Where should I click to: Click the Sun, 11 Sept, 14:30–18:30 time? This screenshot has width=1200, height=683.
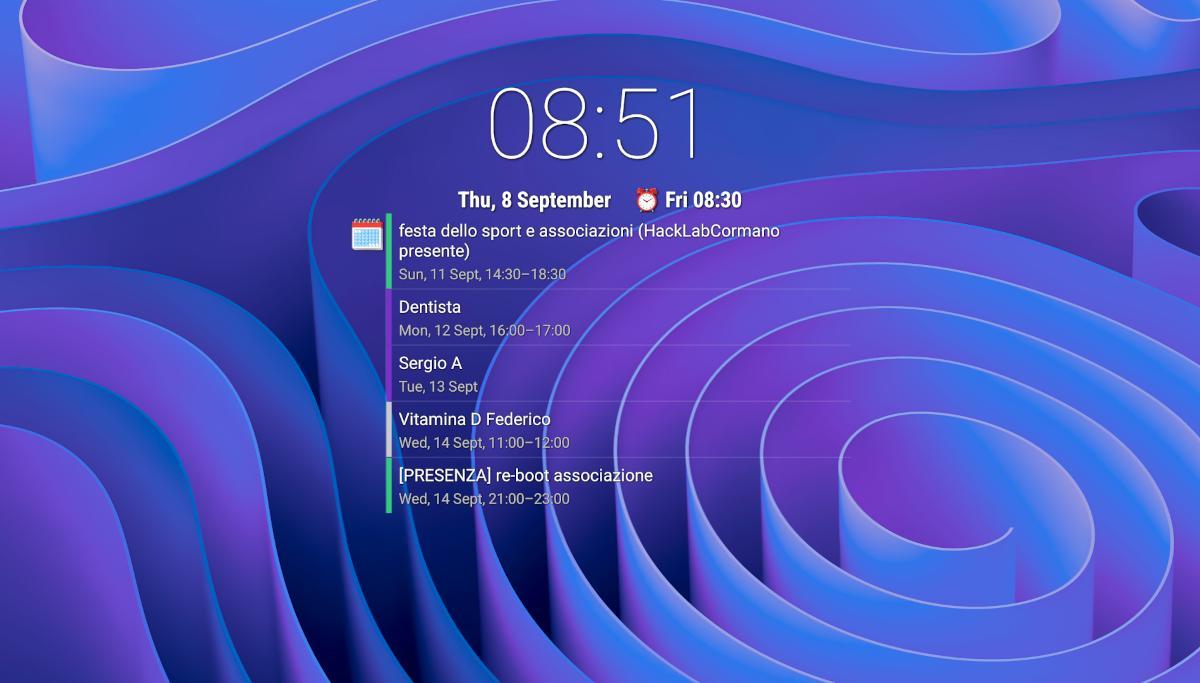coord(482,274)
